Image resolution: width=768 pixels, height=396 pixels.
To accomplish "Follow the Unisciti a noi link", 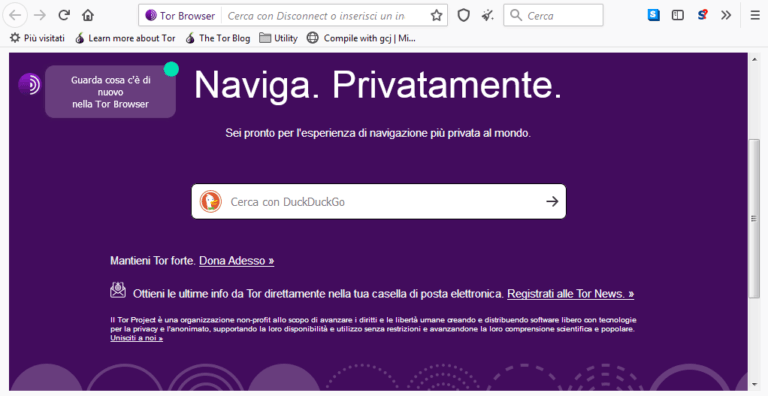I will click(137, 338).
